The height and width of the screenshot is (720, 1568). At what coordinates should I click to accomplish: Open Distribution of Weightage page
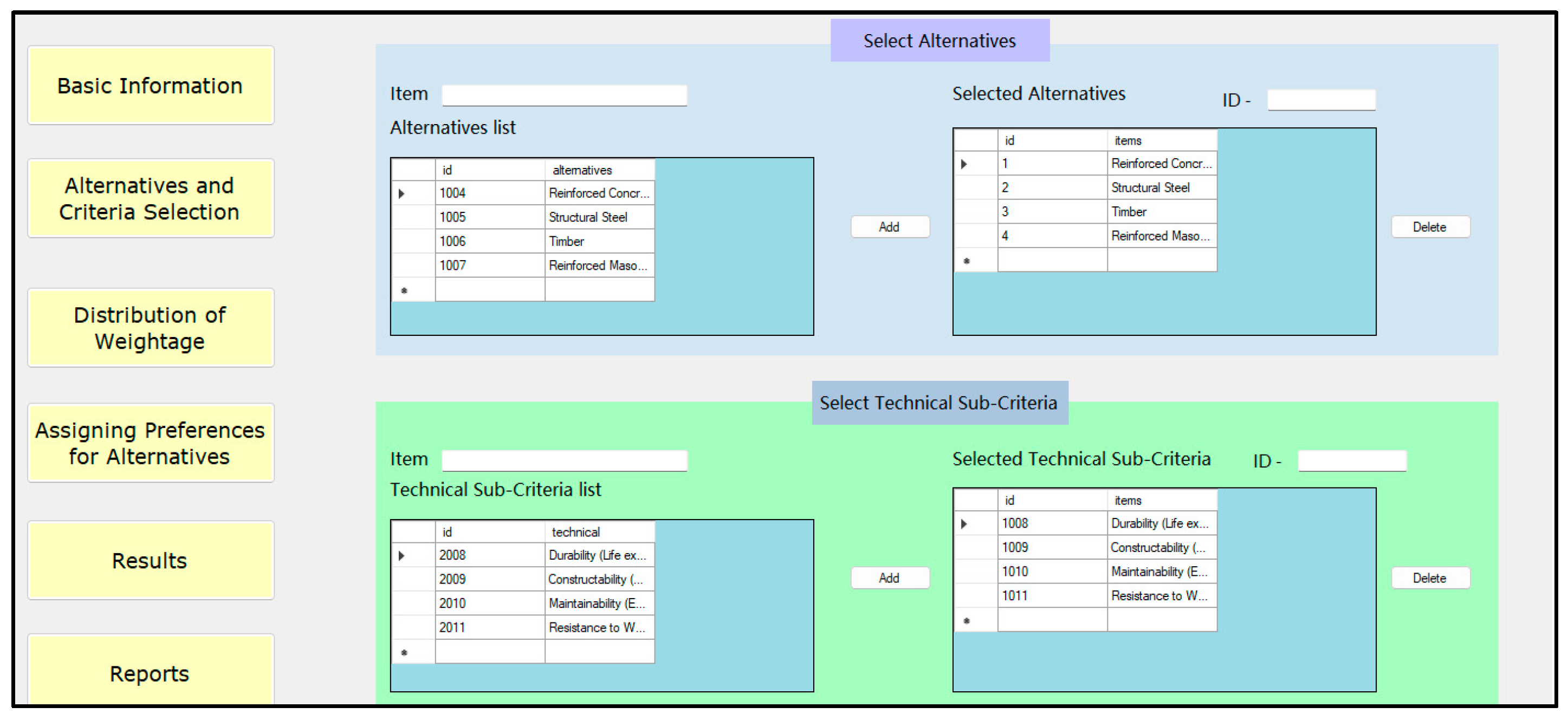point(150,328)
